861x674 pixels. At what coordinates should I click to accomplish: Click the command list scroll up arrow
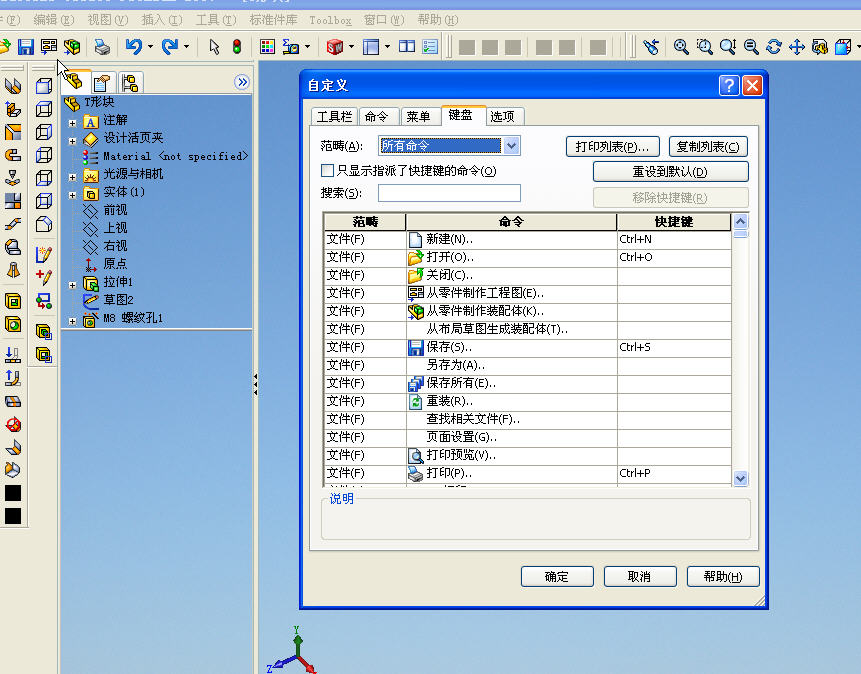740,221
